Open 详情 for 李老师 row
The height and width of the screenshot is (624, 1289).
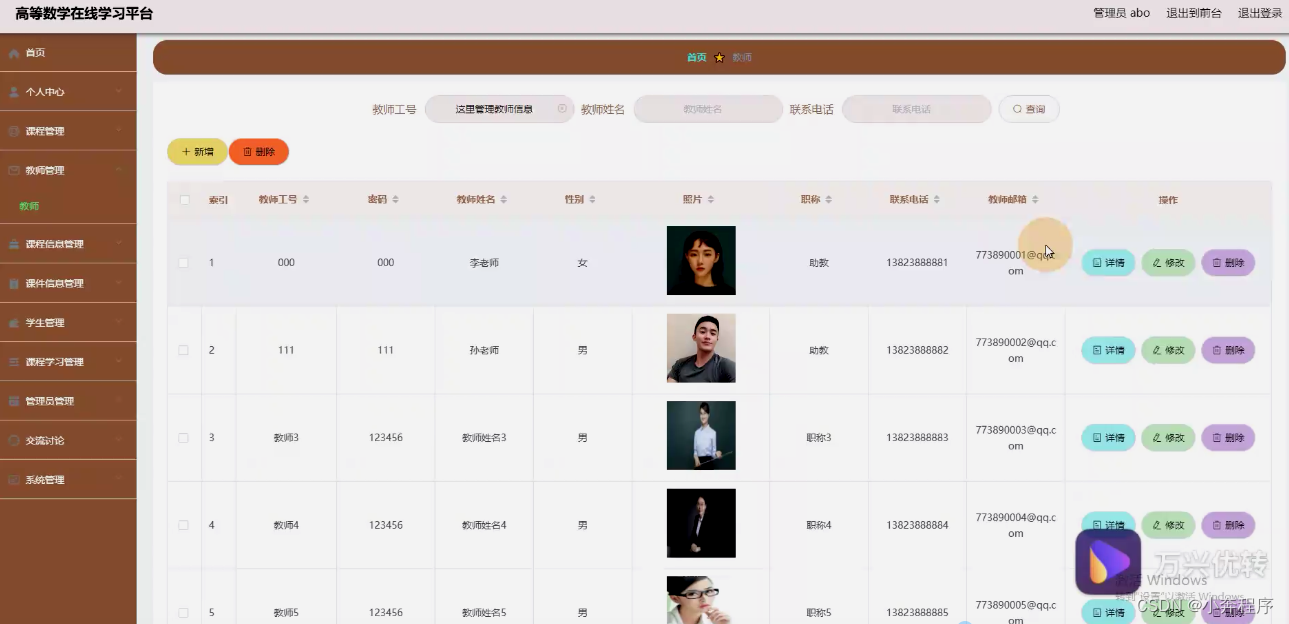tap(1108, 263)
